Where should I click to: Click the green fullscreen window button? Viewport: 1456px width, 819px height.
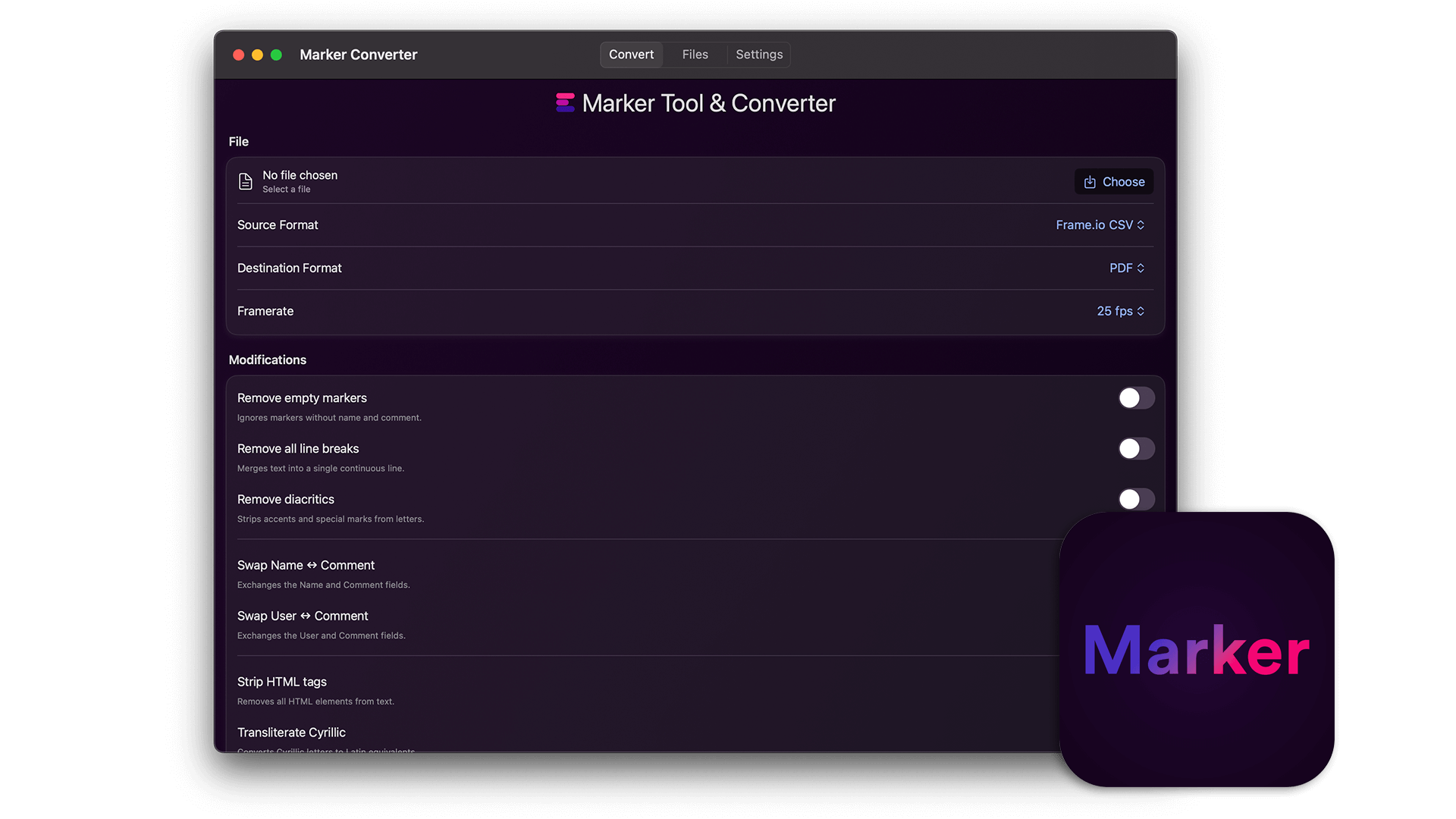276,55
